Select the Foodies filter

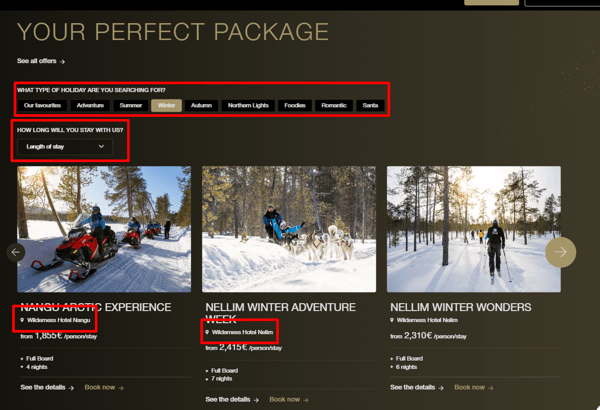coord(295,105)
